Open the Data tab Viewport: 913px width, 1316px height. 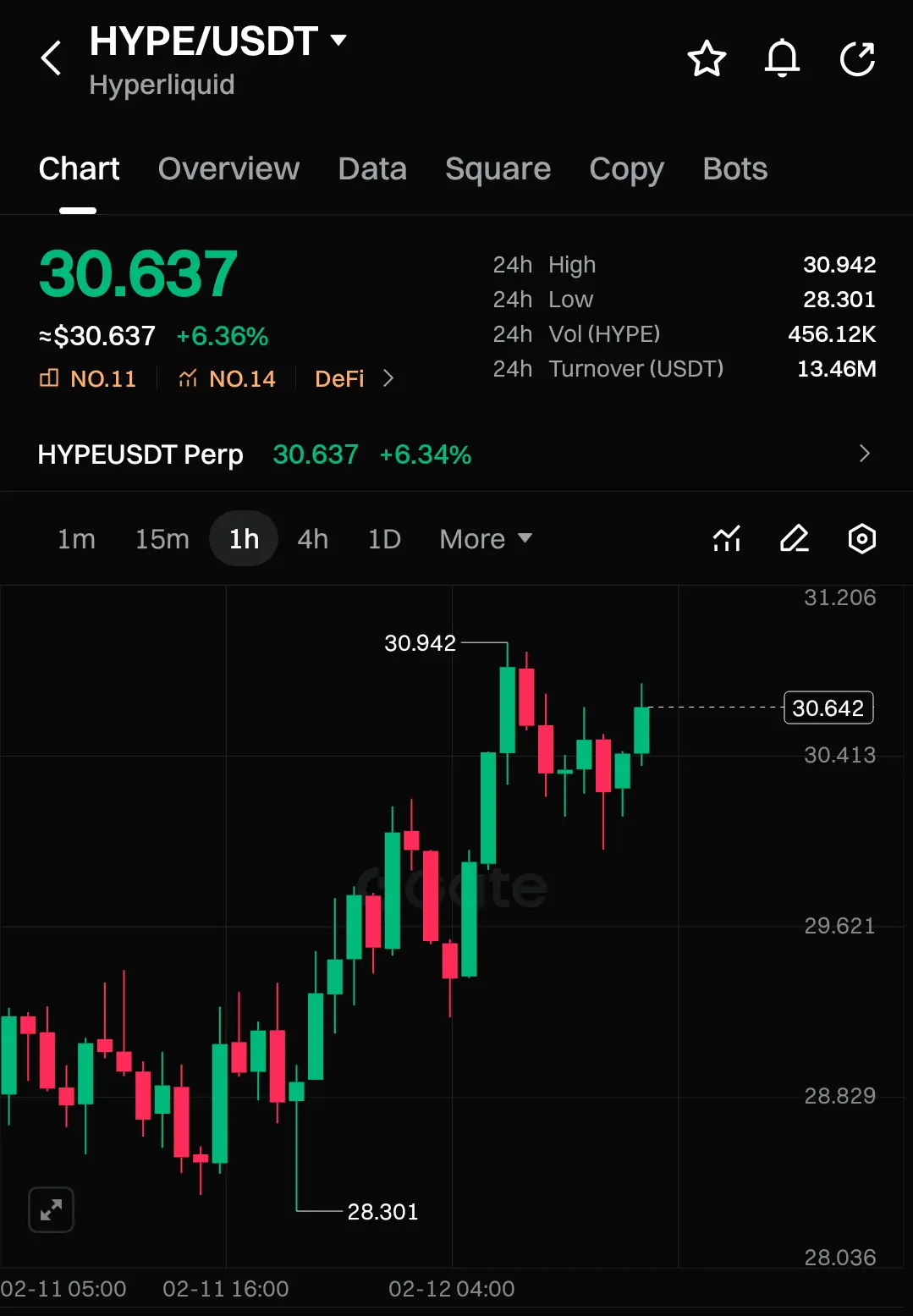(x=372, y=169)
